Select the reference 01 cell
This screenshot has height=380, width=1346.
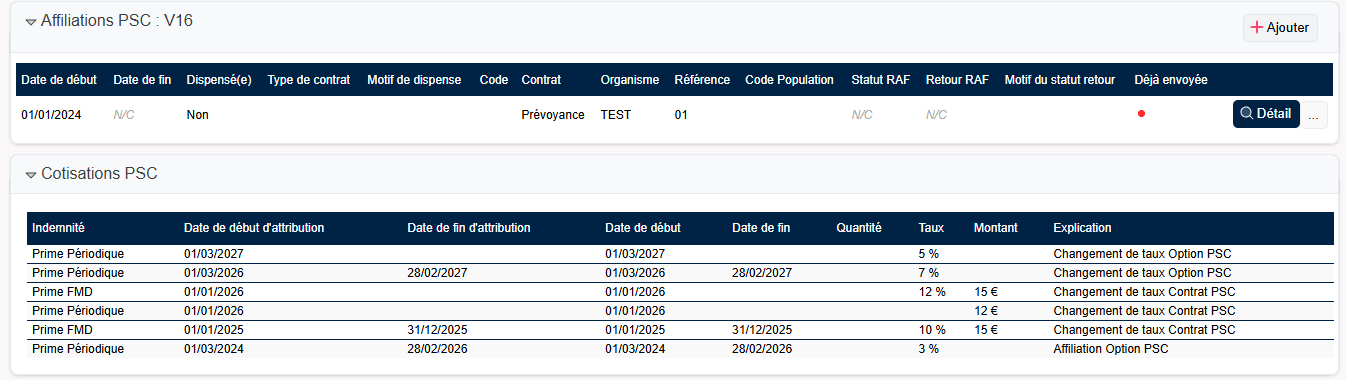(681, 115)
